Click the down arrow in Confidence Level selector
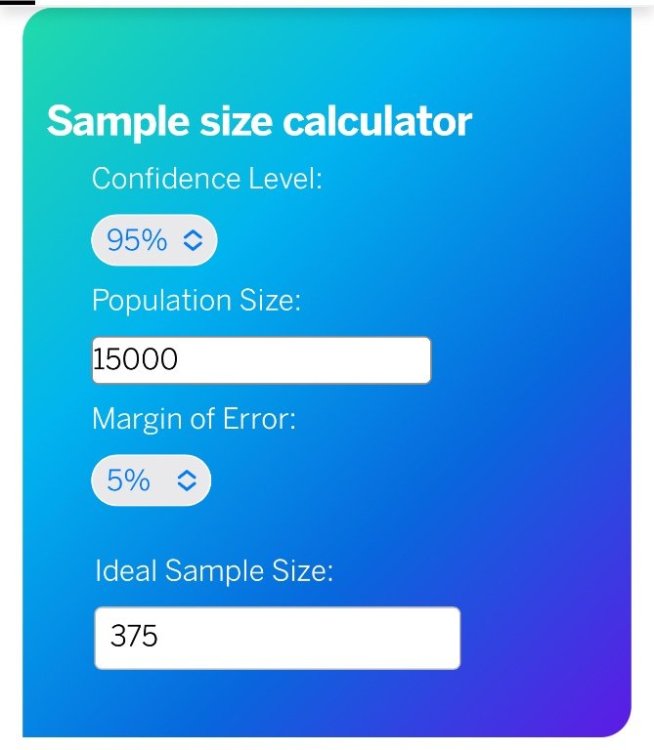The image size is (654, 750). tap(193, 247)
